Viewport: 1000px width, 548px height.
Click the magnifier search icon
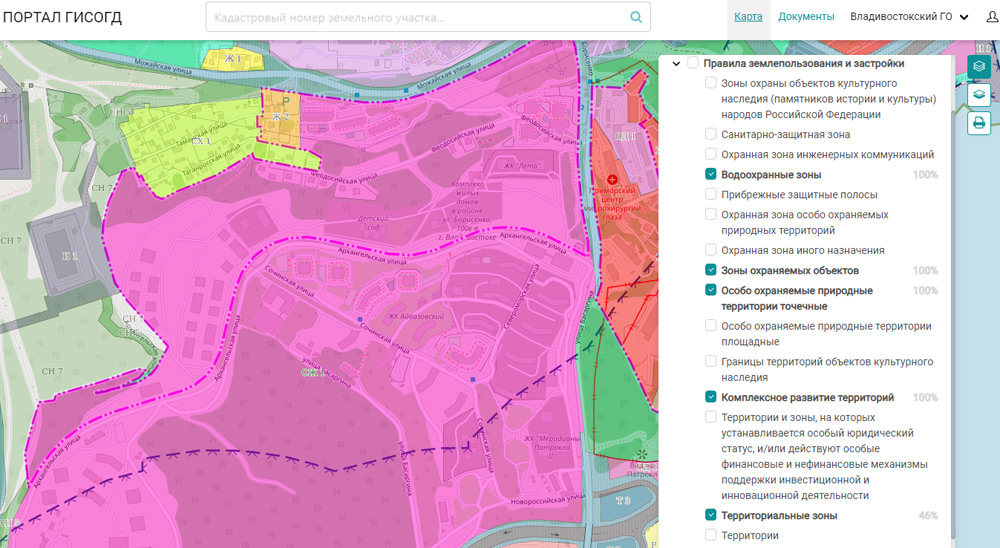[x=635, y=17]
